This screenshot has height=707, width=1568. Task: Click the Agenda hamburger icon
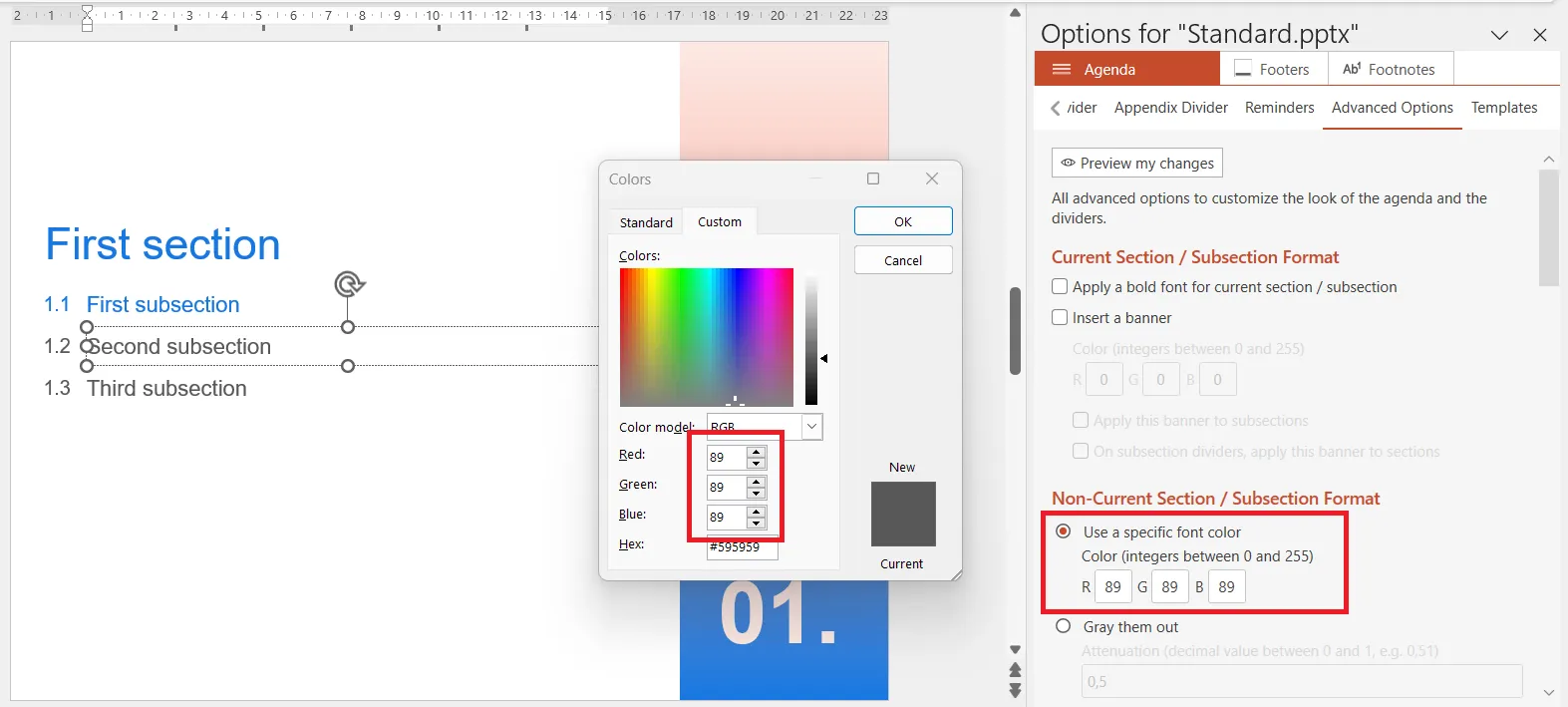pos(1062,70)
